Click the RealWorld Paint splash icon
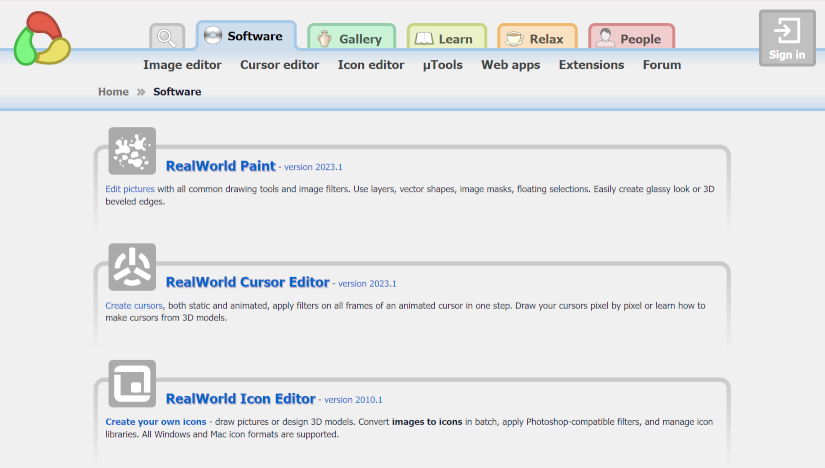 132,151
